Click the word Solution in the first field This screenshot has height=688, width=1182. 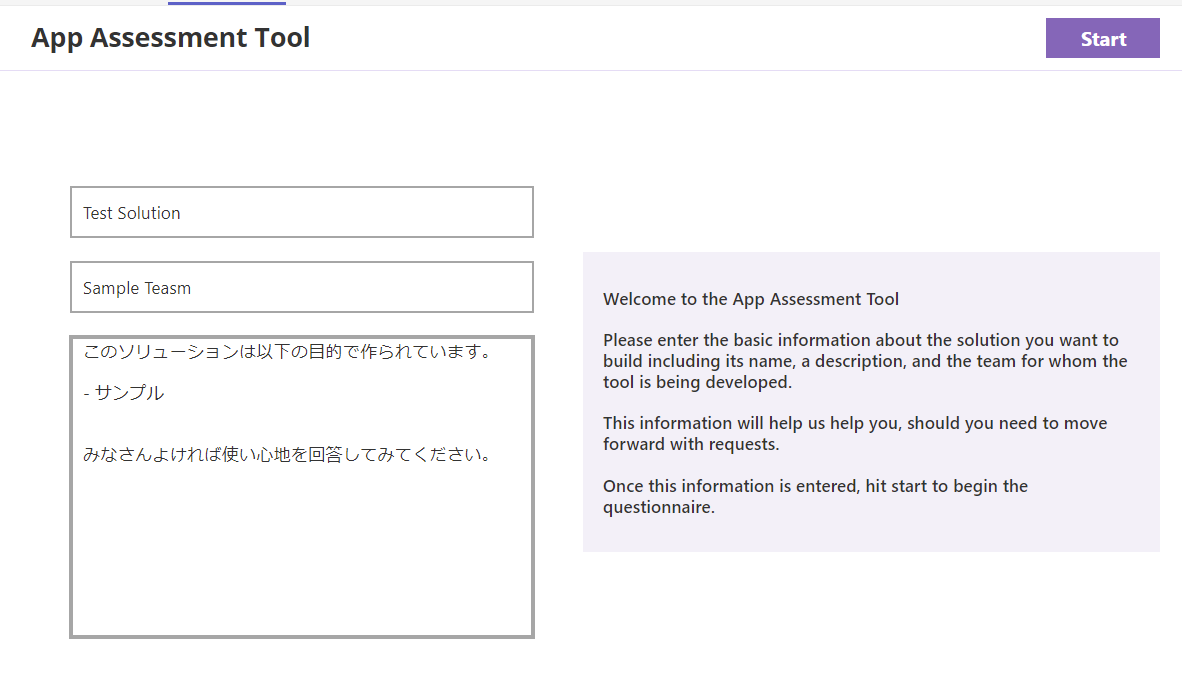149,213
